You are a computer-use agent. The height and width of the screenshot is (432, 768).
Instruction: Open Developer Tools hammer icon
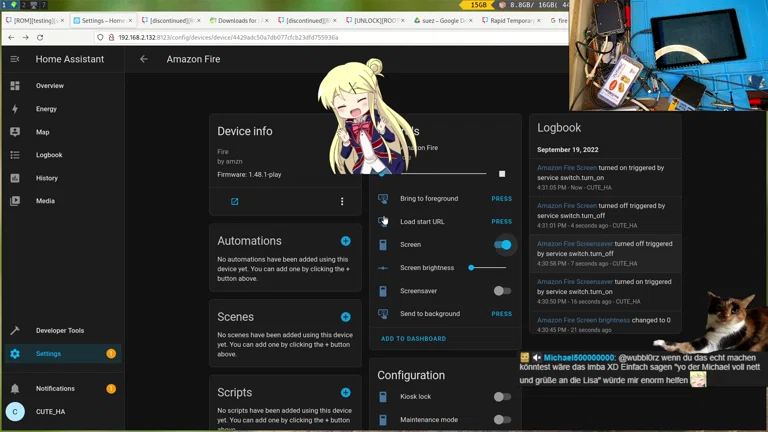click(x=15, y=331)
